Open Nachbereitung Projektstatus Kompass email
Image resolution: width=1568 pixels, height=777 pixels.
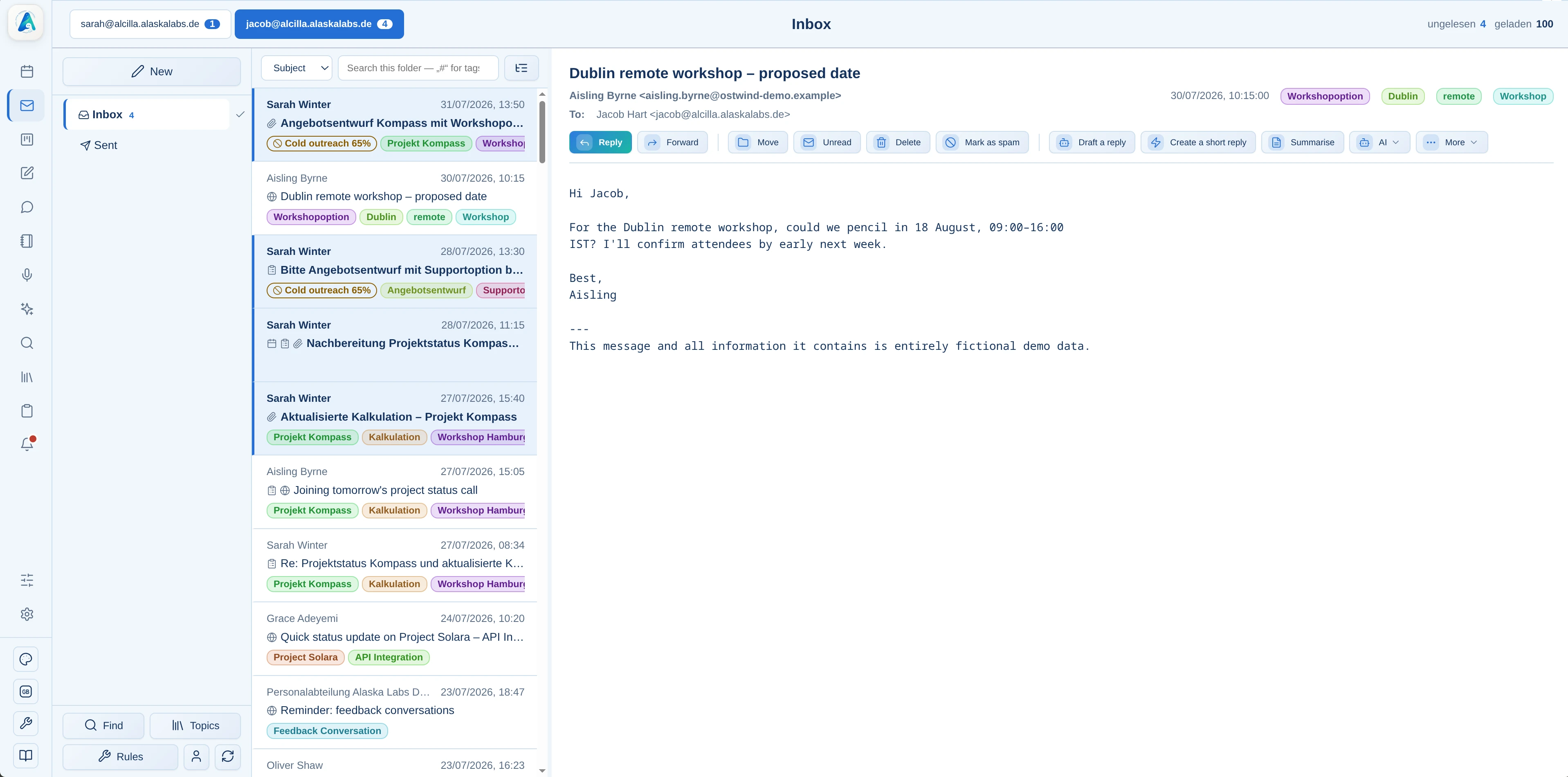[x=395, y=345]
